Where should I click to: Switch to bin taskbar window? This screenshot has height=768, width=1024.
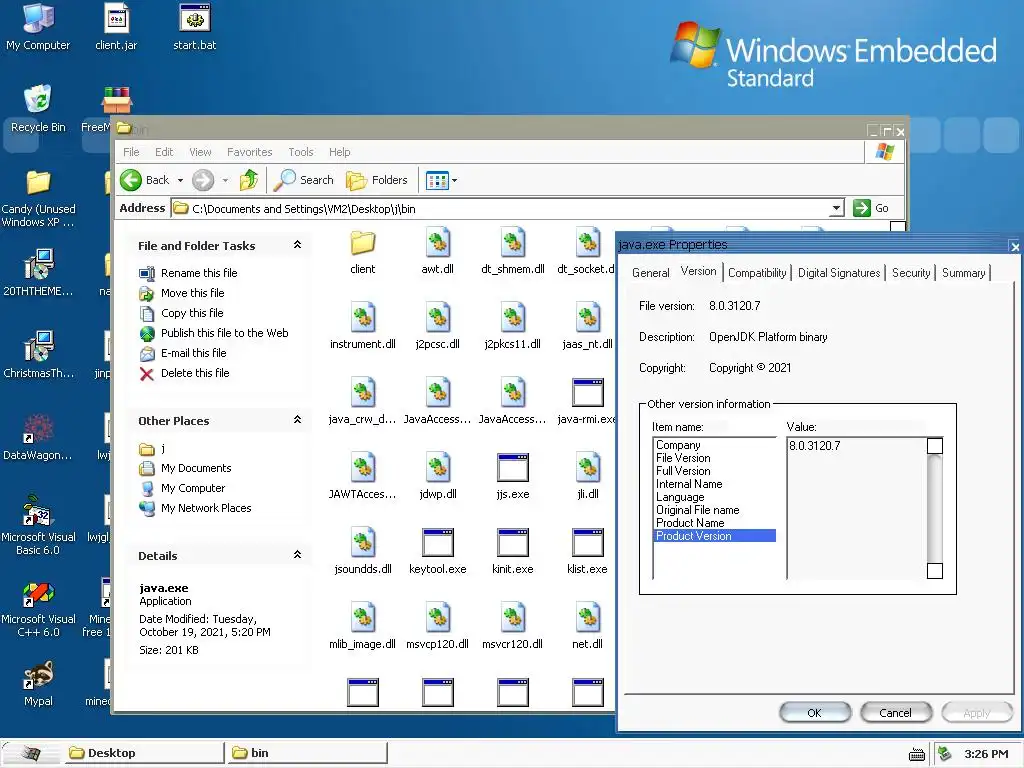point(307,753)
